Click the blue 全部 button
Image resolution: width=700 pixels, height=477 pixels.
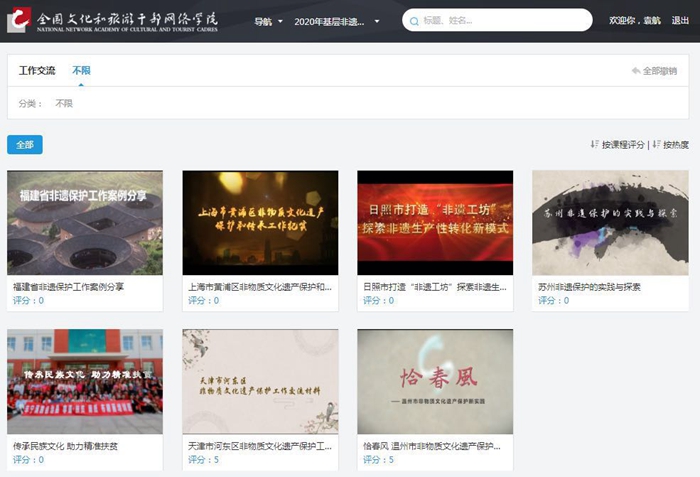(x=24, y=145)
